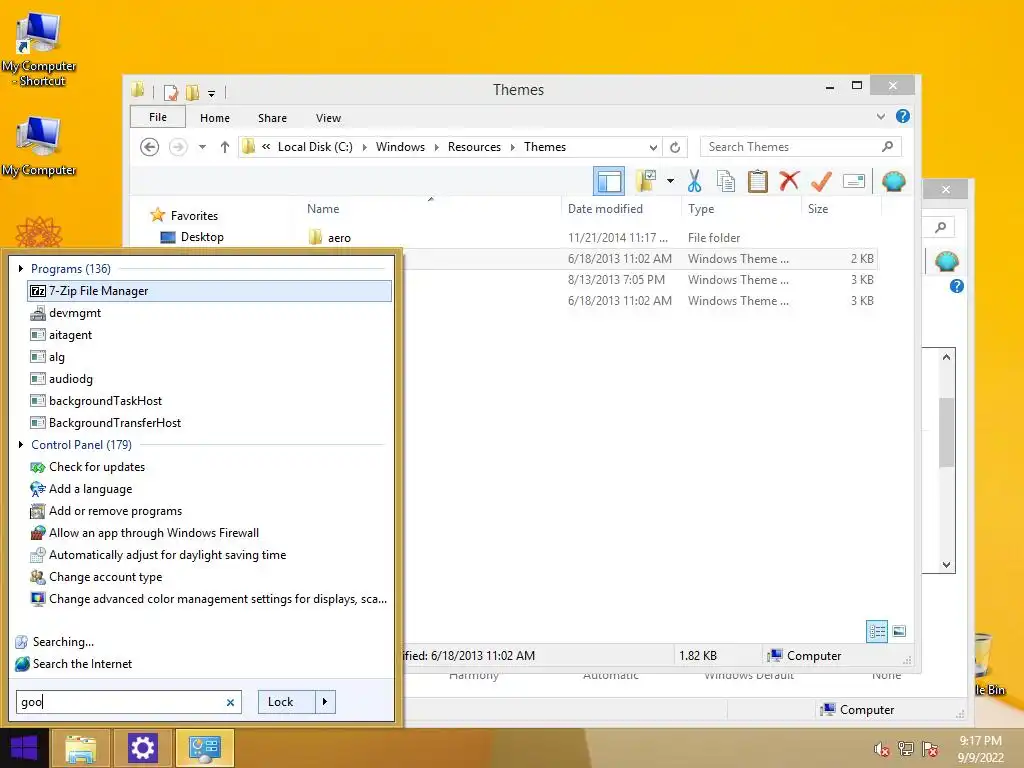The height and width of the screenshot is (768, 1024).
Task: Open Change advanced color management settings result
Action: click(209, 599)
